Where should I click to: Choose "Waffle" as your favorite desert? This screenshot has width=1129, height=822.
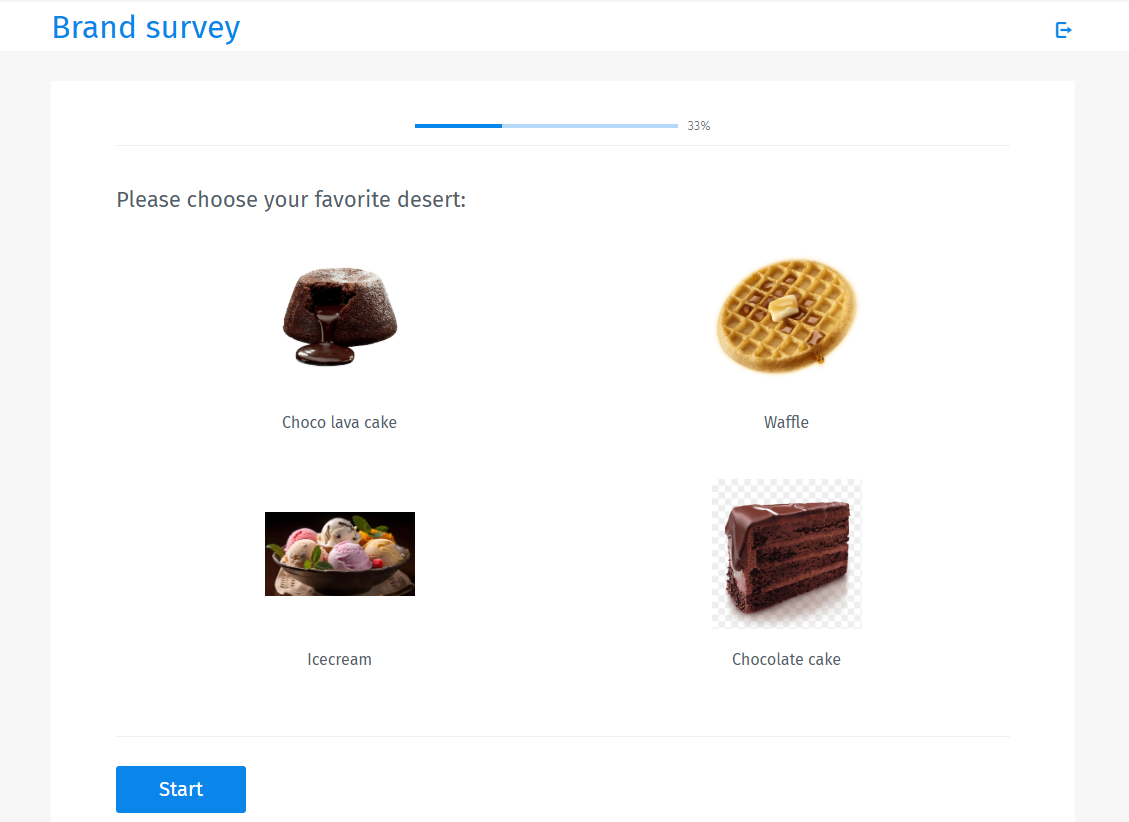pos(786,316)
